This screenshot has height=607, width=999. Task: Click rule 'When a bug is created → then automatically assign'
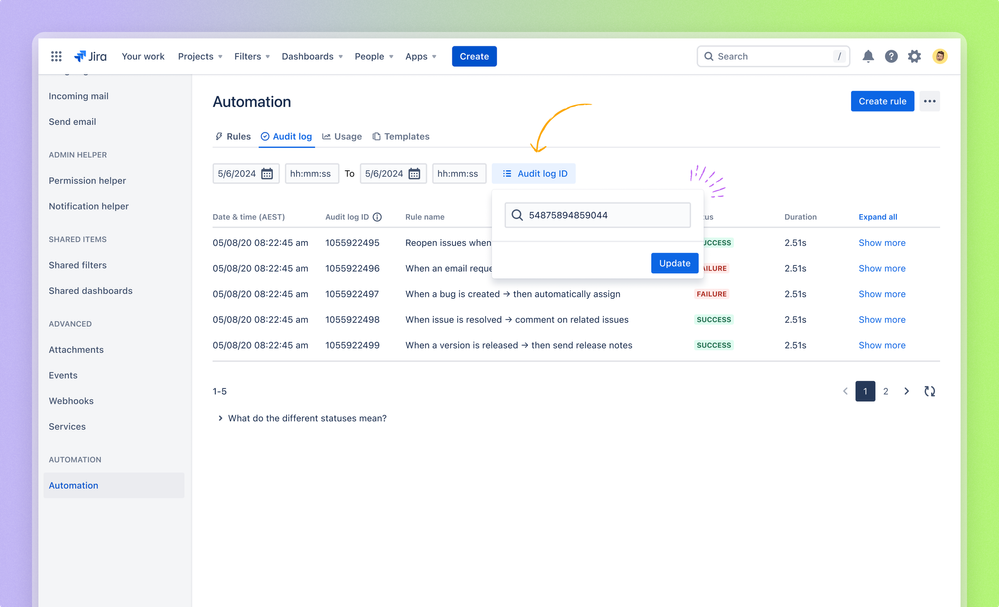(x=512, y=294)
